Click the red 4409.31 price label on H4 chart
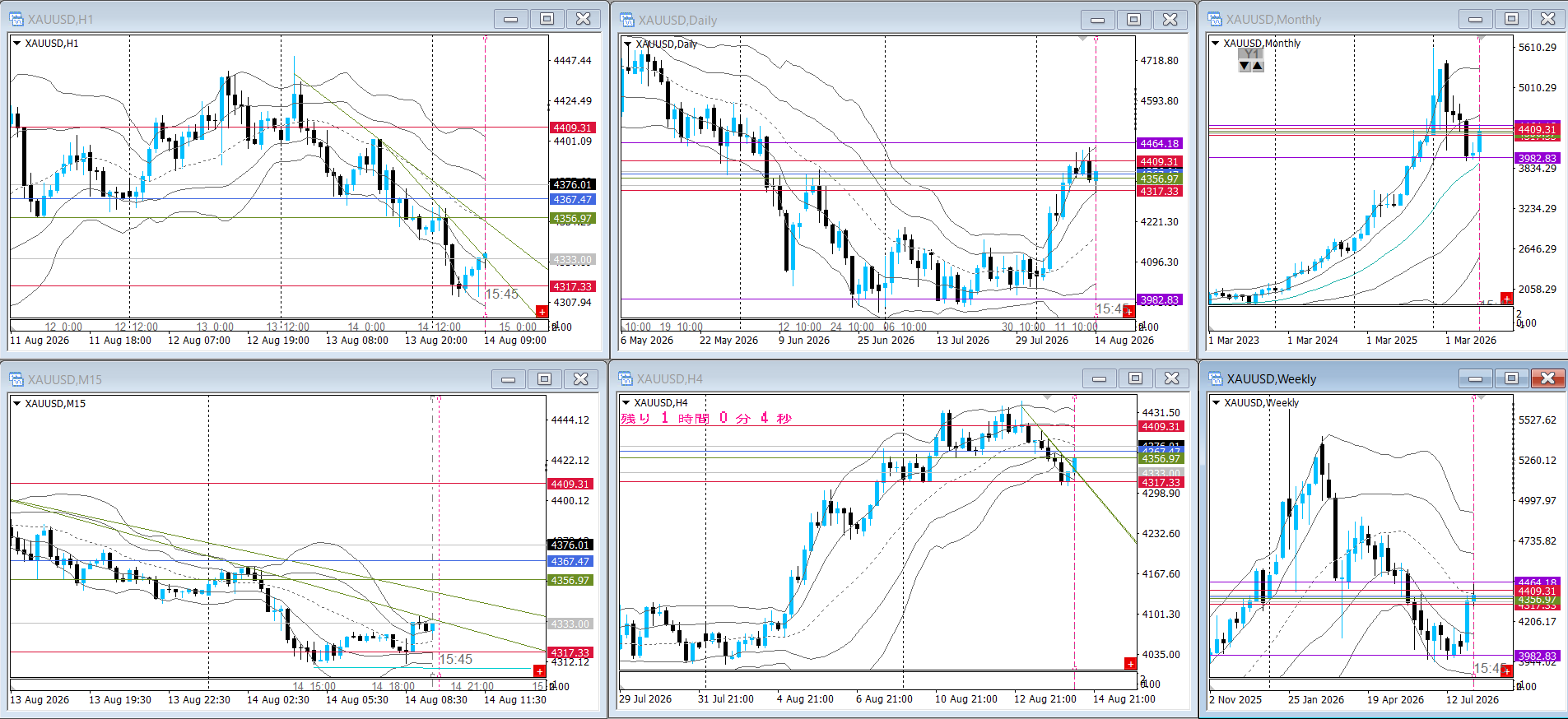Viewport: 1568px width, 719px height. pyautogui.click(x=1161, y=427)
